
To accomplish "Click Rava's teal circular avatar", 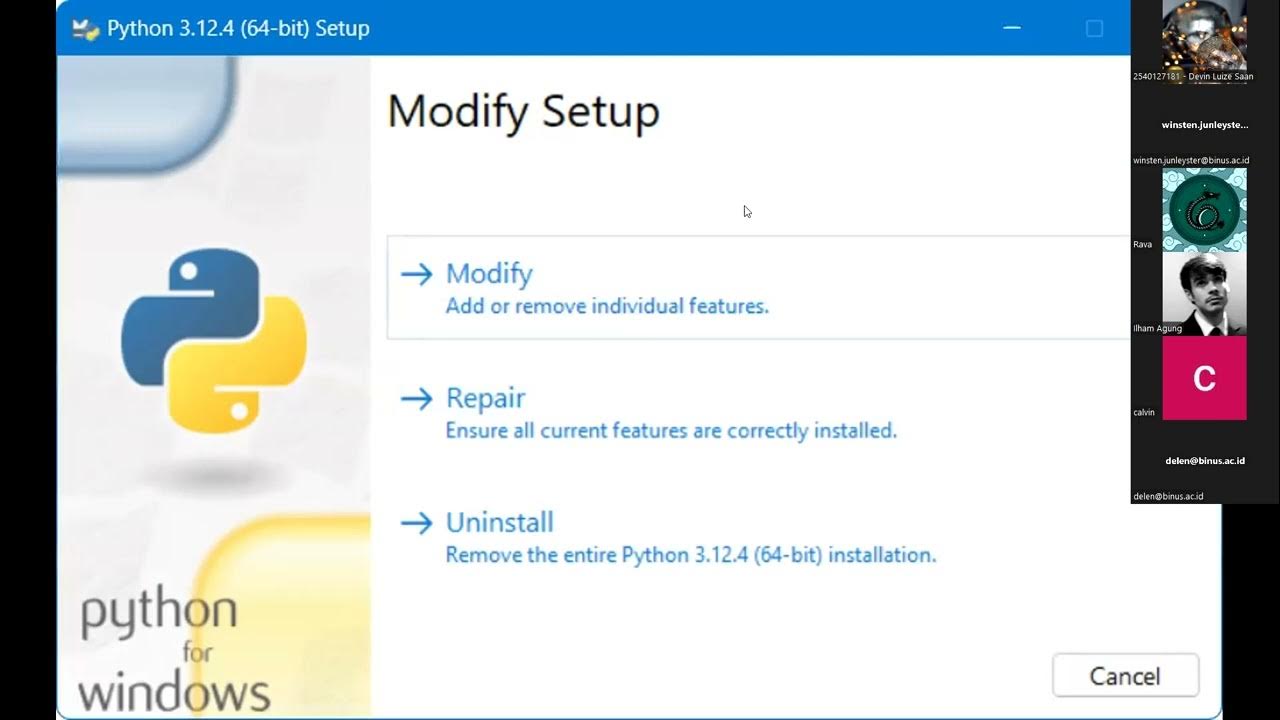I will [x=1204, y=210].
